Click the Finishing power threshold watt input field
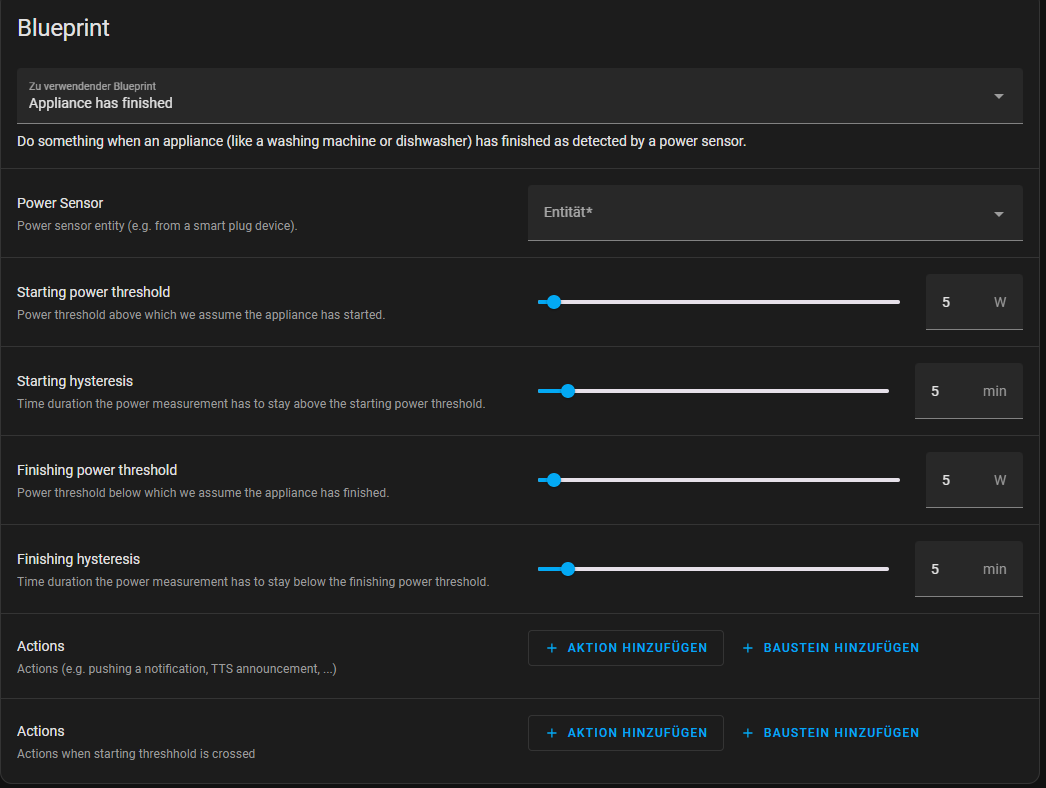 pos(974,480)
